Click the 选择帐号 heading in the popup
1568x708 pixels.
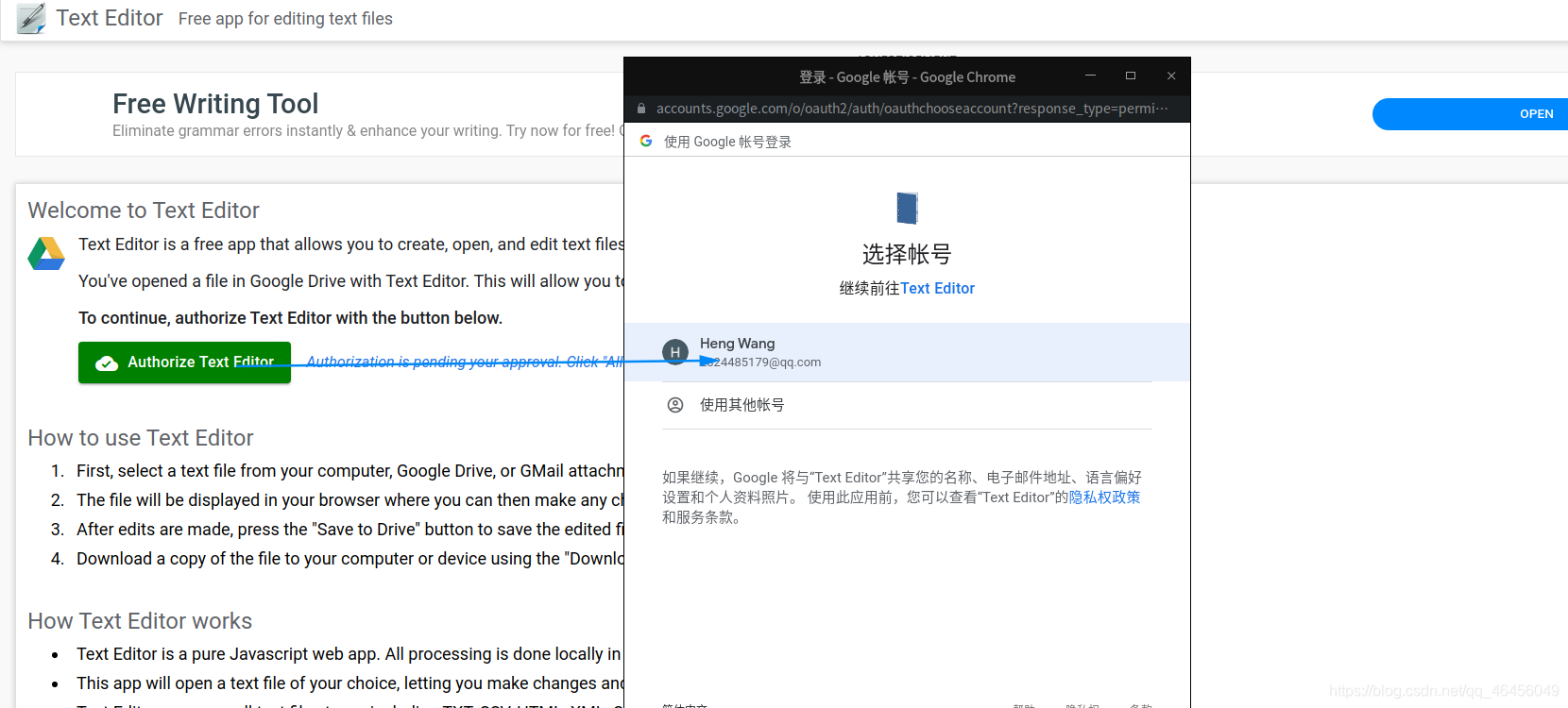(907, 254)
